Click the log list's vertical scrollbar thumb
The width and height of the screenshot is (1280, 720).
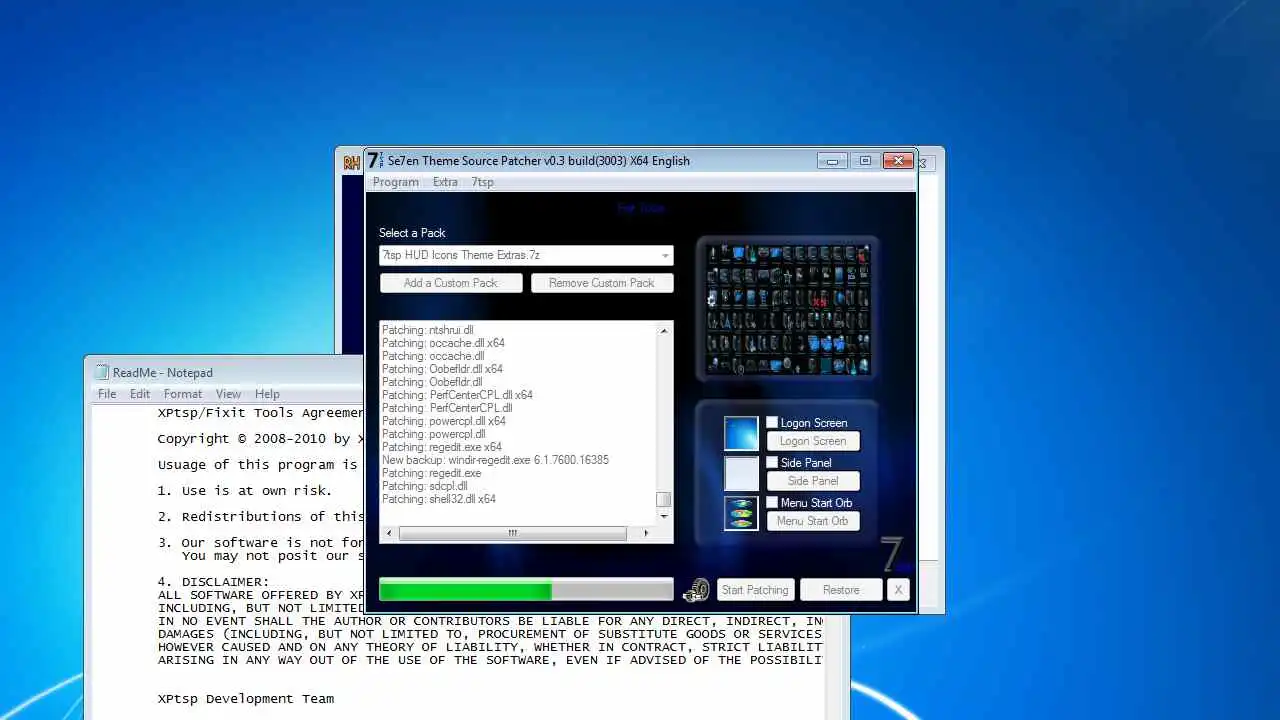coord(663,500)
